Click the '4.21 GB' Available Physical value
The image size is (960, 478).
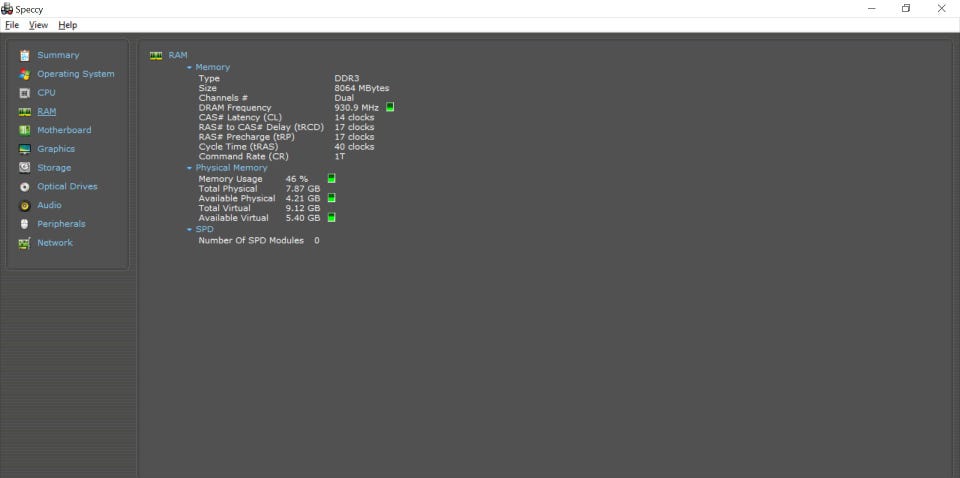[x=302, y=198]
